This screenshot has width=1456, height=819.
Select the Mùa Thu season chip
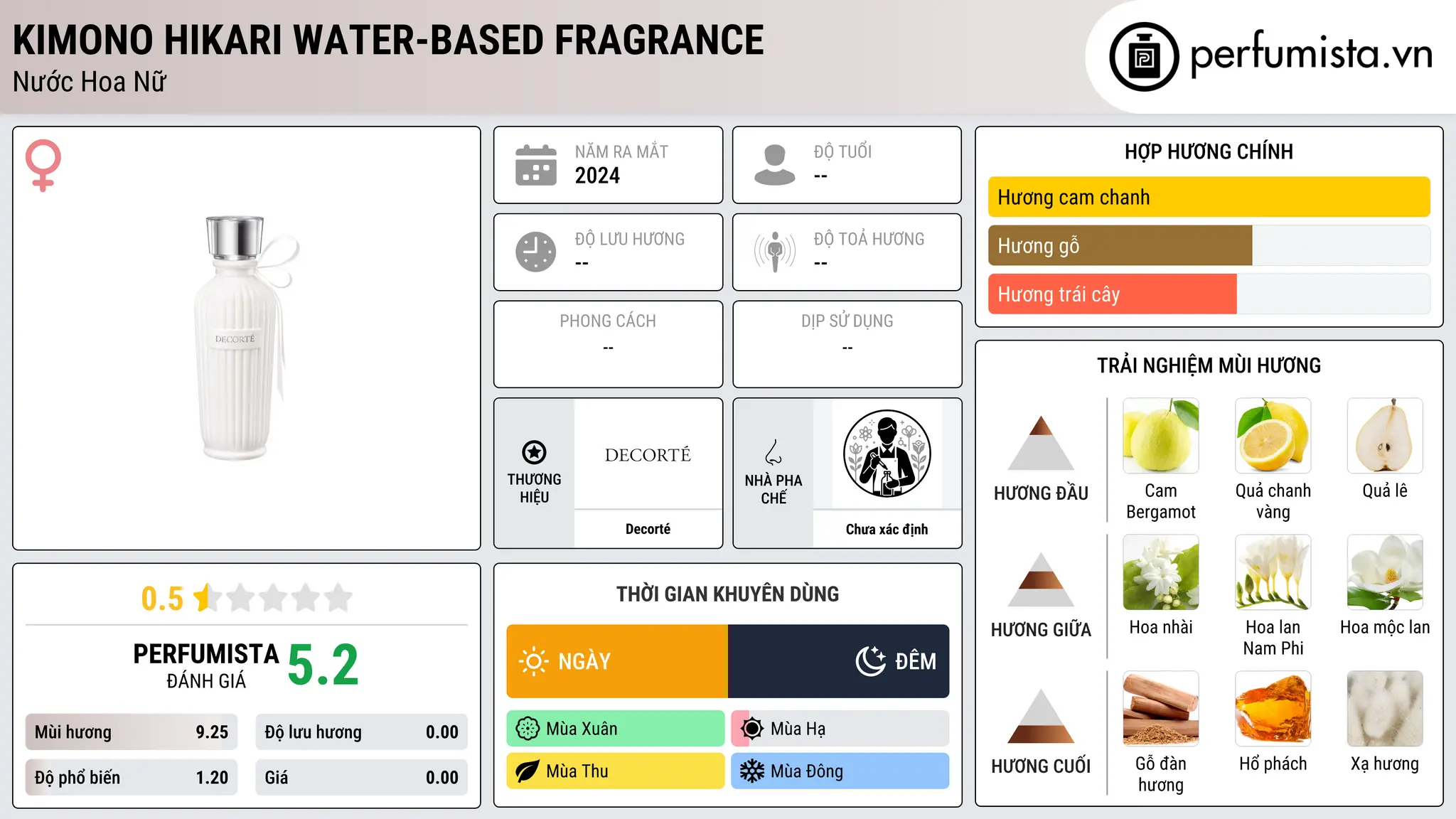coord(616,771)
